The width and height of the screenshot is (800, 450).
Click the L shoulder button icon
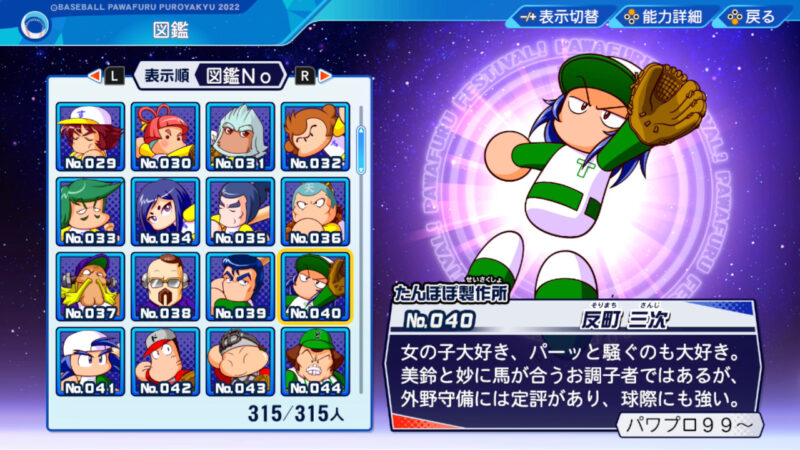pos(114,76)
